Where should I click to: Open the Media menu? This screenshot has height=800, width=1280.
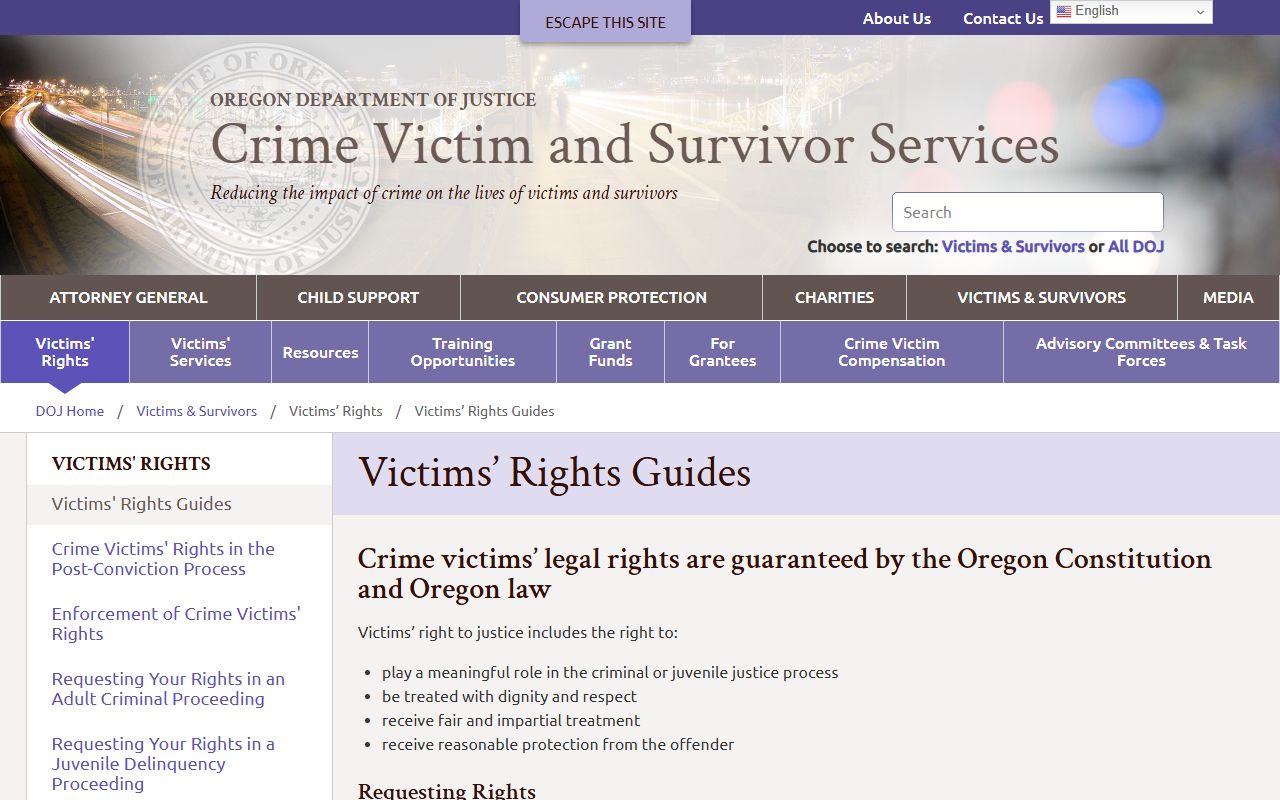pos(1228,297)
